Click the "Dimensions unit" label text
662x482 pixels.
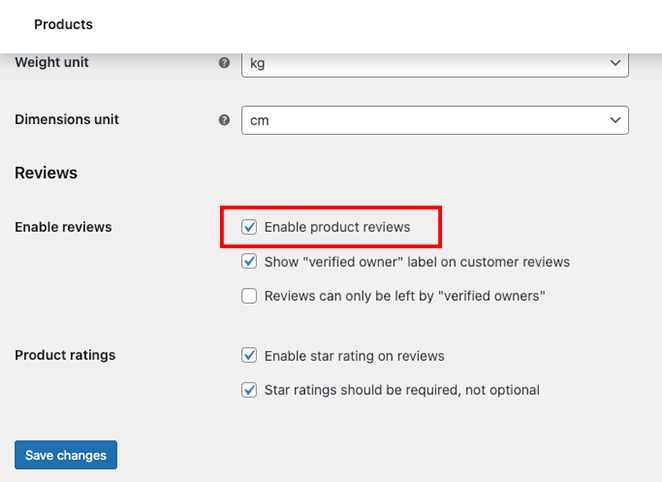click(67, 119)
